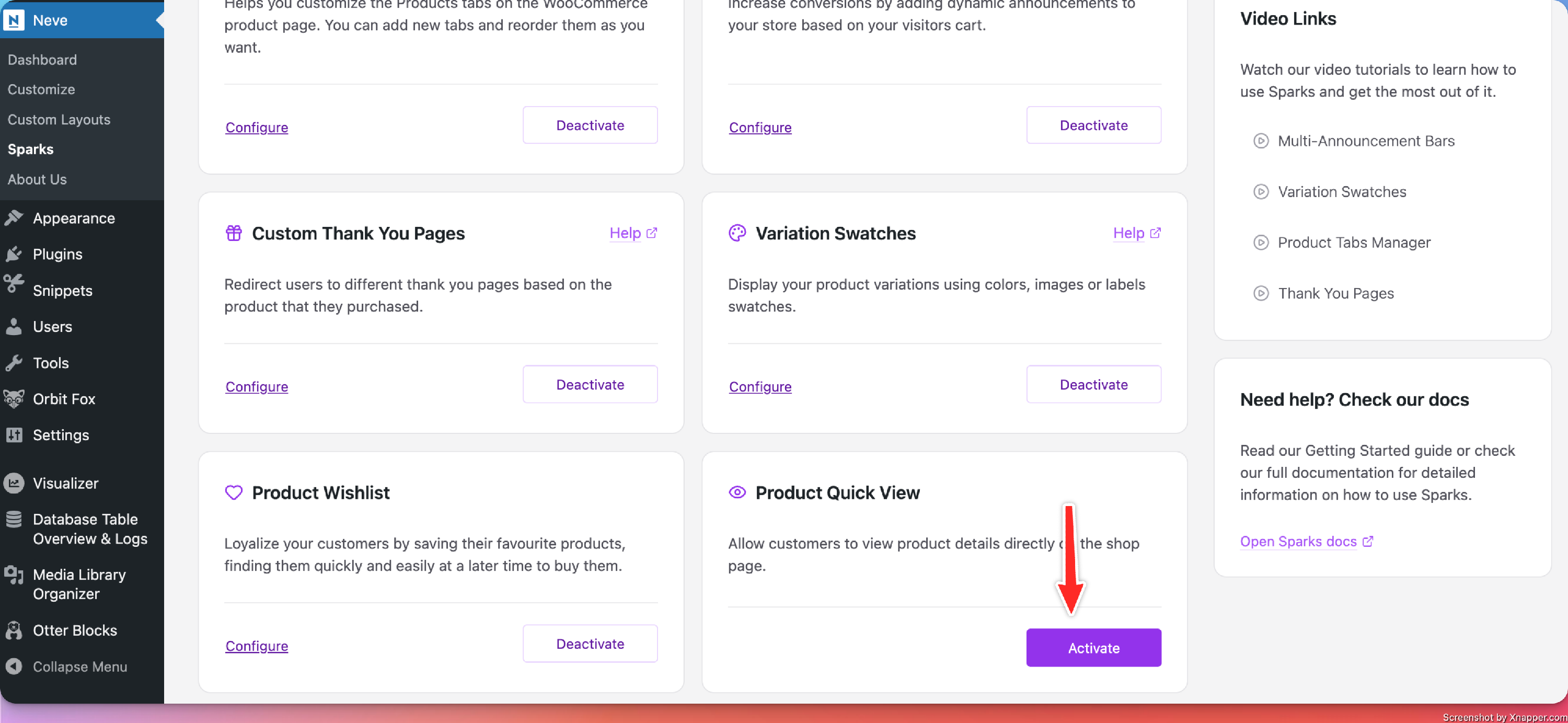Configure the Product Wishlist module

point(256,646)
